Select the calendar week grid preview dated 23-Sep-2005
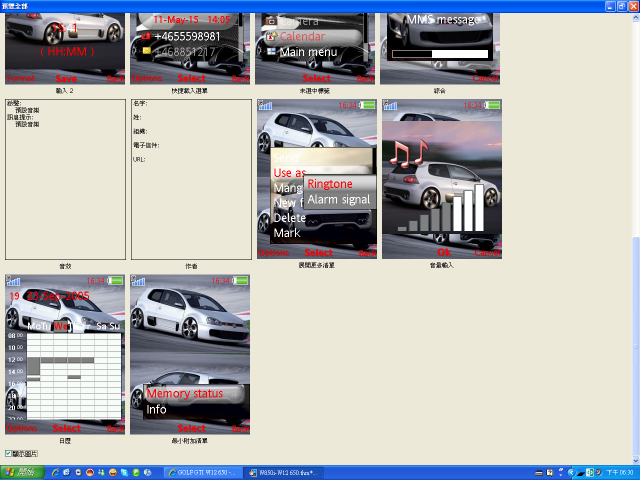Image resolution: width=640 pixels, height=480 pixels. click(x=65, y=354)
